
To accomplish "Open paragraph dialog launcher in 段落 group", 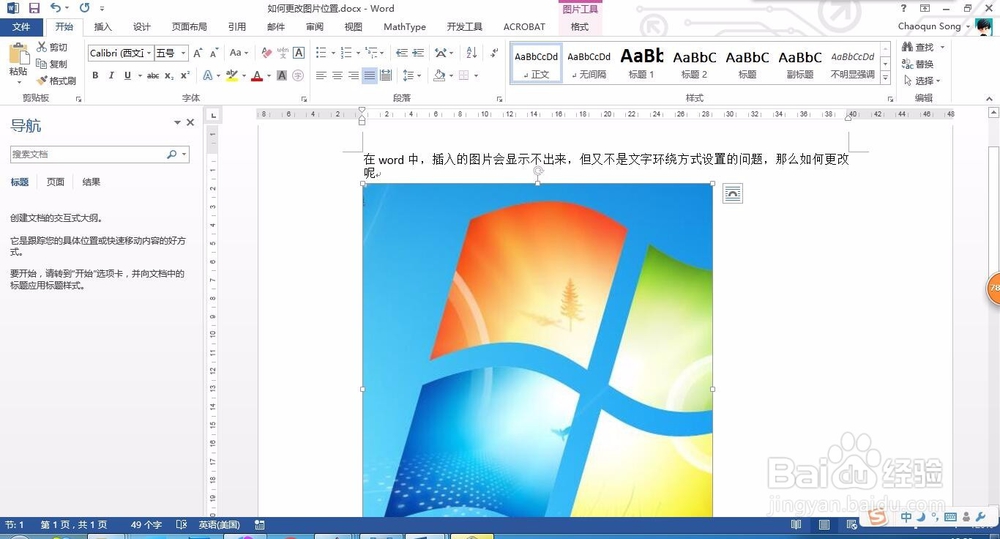I will pyautogui.click(x=499, y=99).
